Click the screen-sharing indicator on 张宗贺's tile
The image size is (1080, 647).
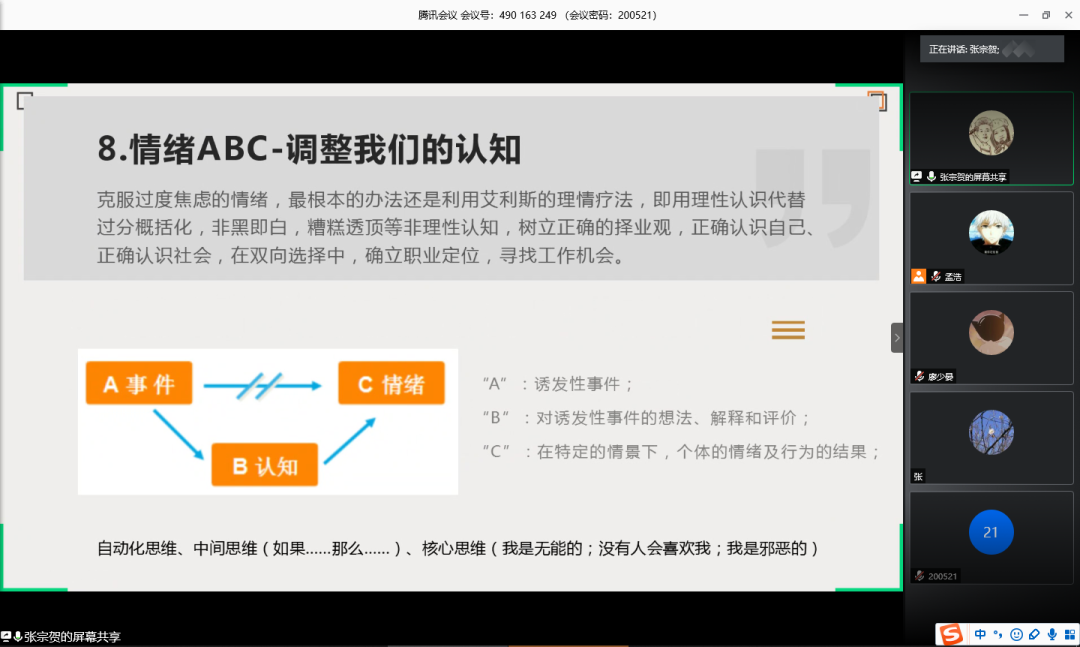916,175
